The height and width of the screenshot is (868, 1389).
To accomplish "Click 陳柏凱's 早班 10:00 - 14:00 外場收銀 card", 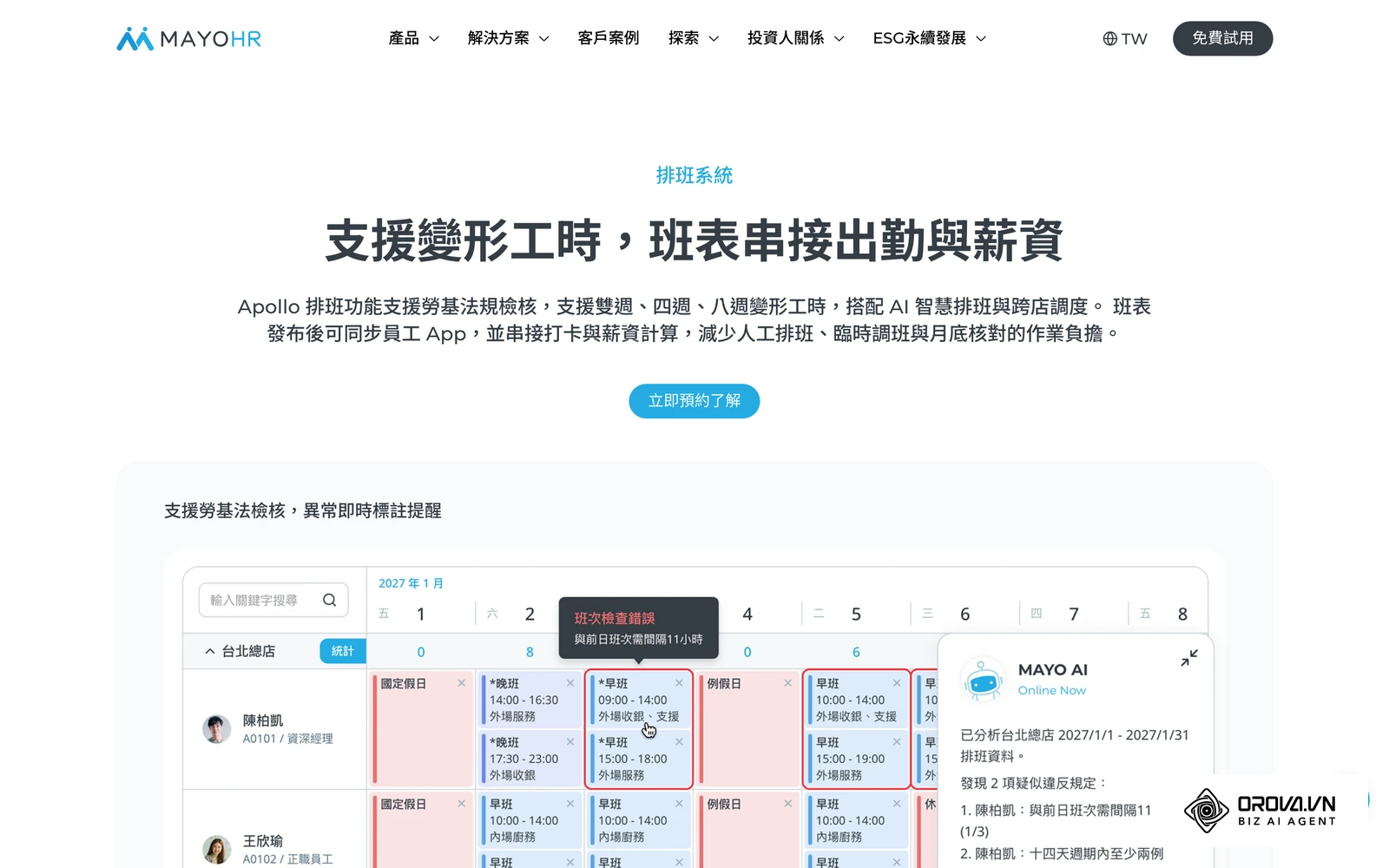I will (856, 700).
